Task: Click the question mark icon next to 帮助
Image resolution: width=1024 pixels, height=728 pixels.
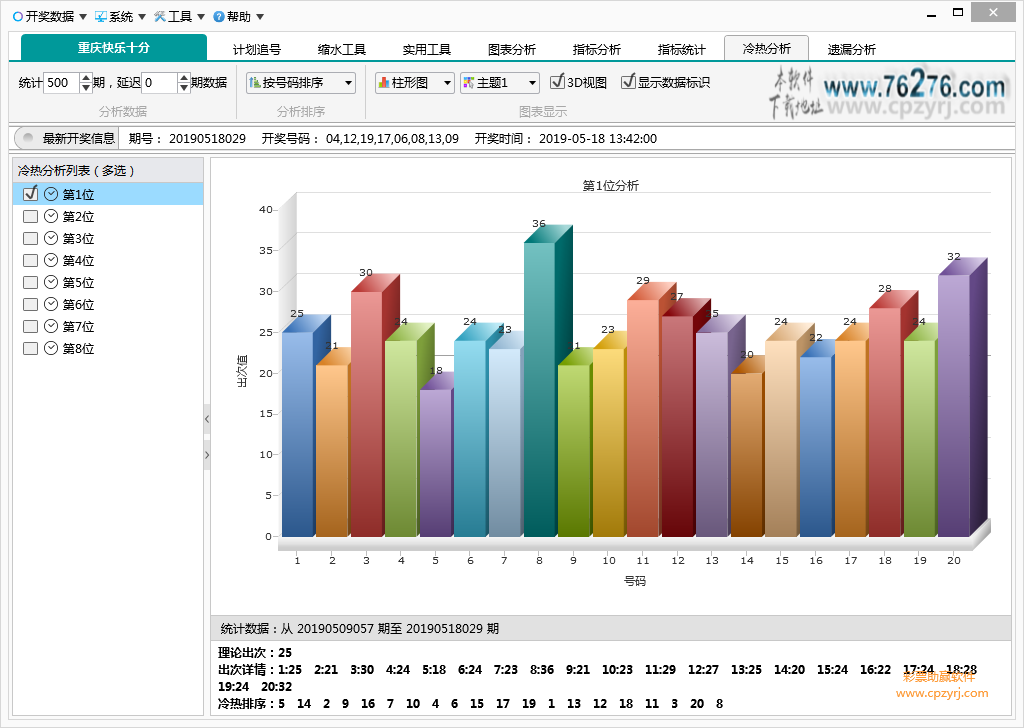Action: (x=219, y=16)
